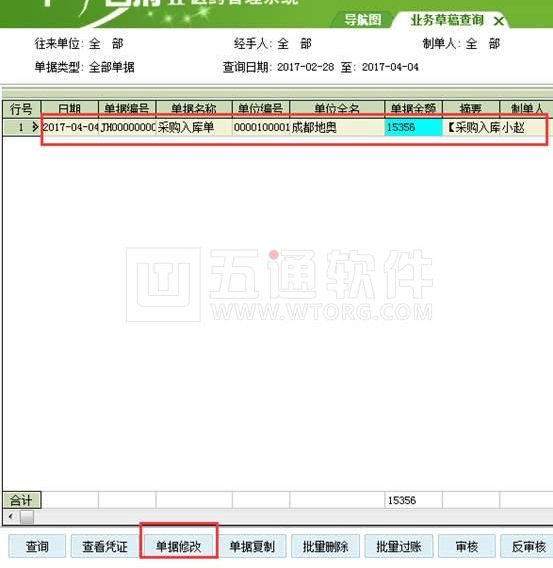Click 批量删除 to batch delete

(326, 546)
